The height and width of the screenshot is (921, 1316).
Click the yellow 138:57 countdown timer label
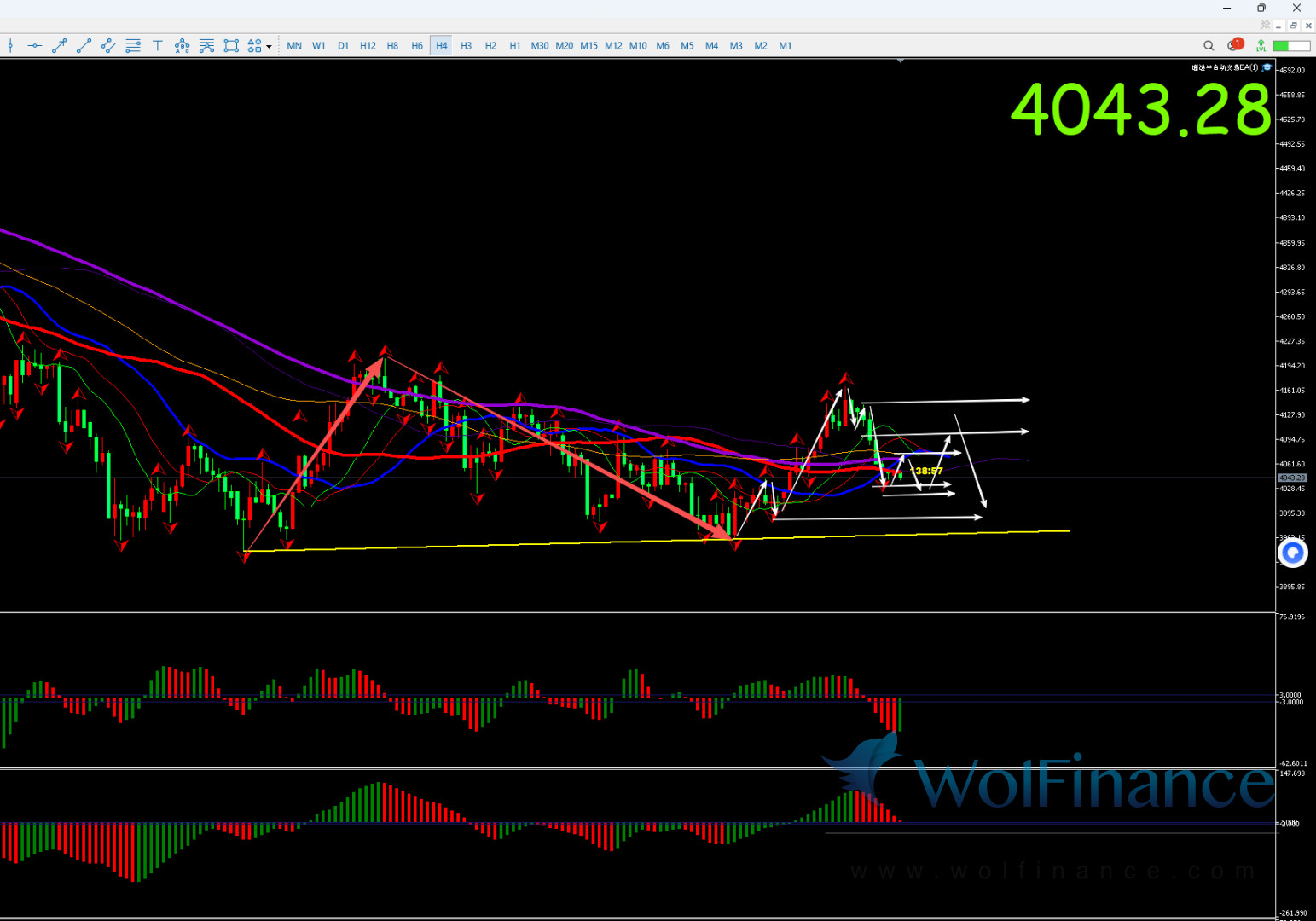pos(926,471)
